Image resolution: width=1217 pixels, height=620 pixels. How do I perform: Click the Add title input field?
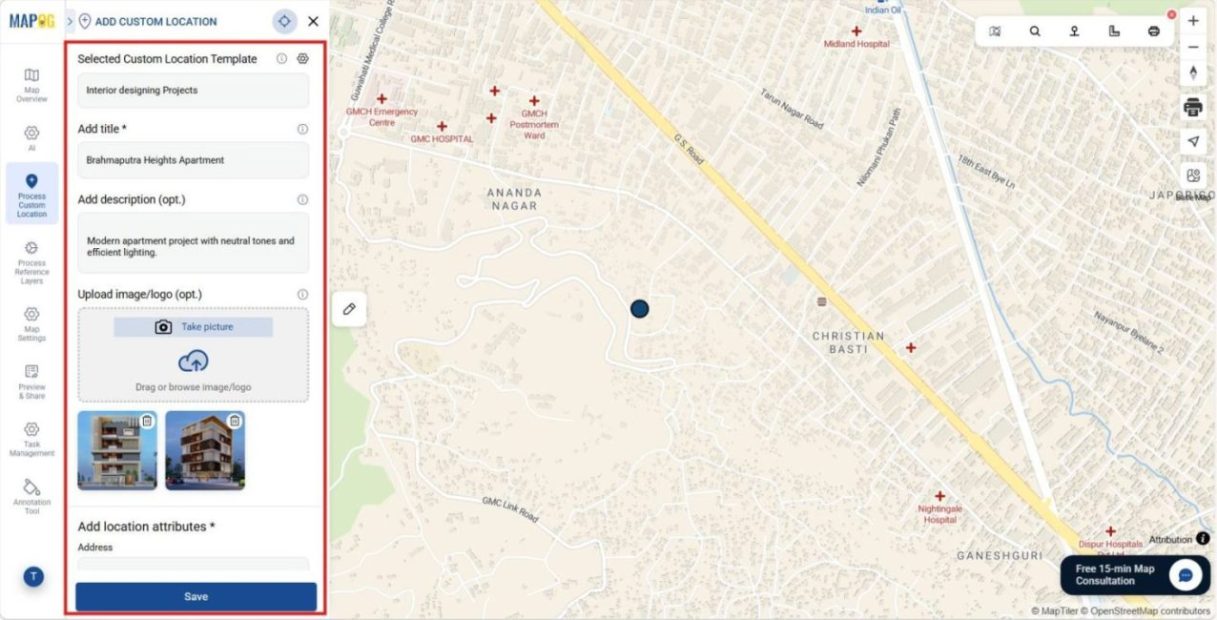193,160
